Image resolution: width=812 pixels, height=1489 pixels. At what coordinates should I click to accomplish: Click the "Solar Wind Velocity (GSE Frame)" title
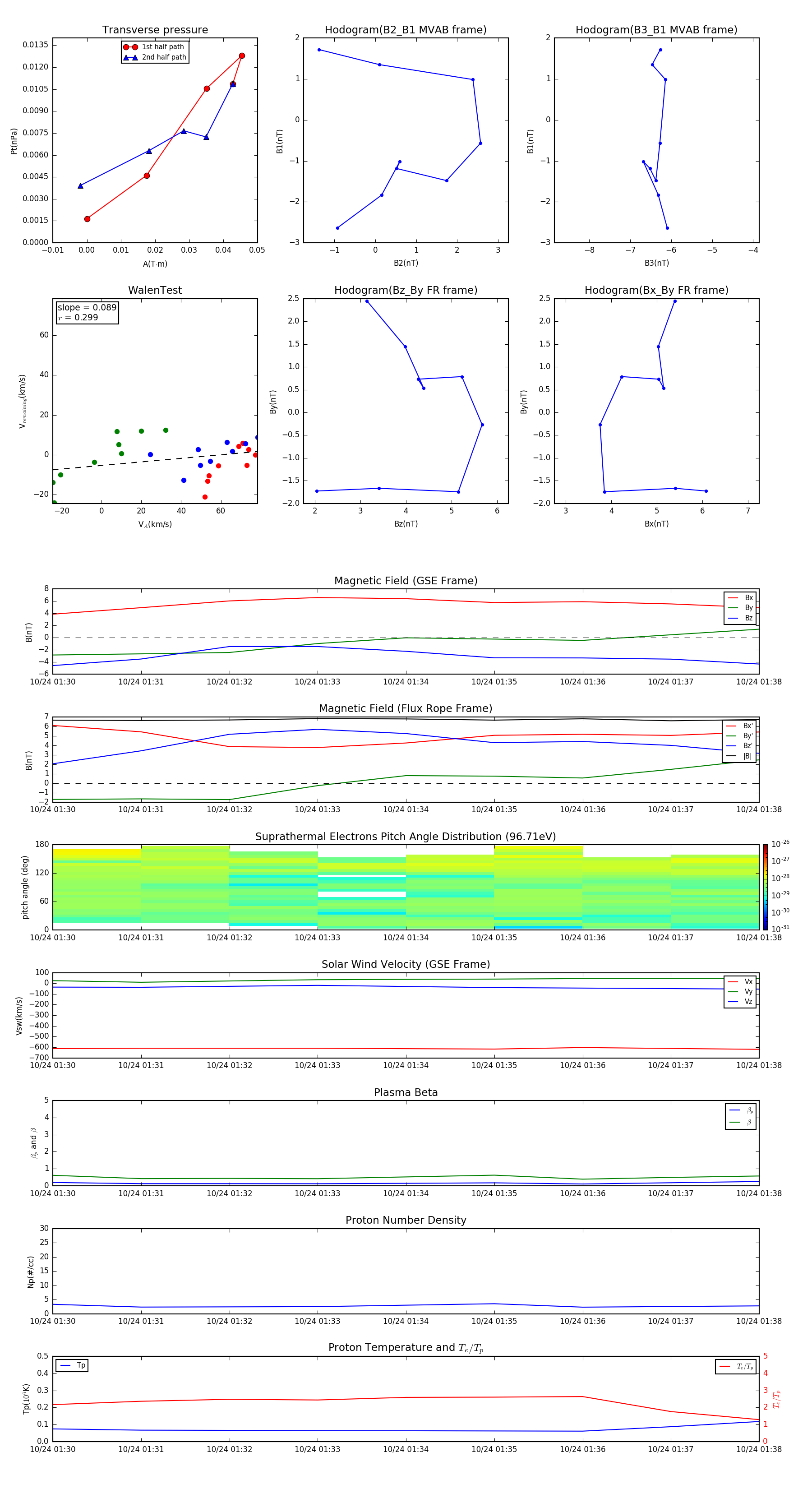pyautogui.click(x=406, y=964)
